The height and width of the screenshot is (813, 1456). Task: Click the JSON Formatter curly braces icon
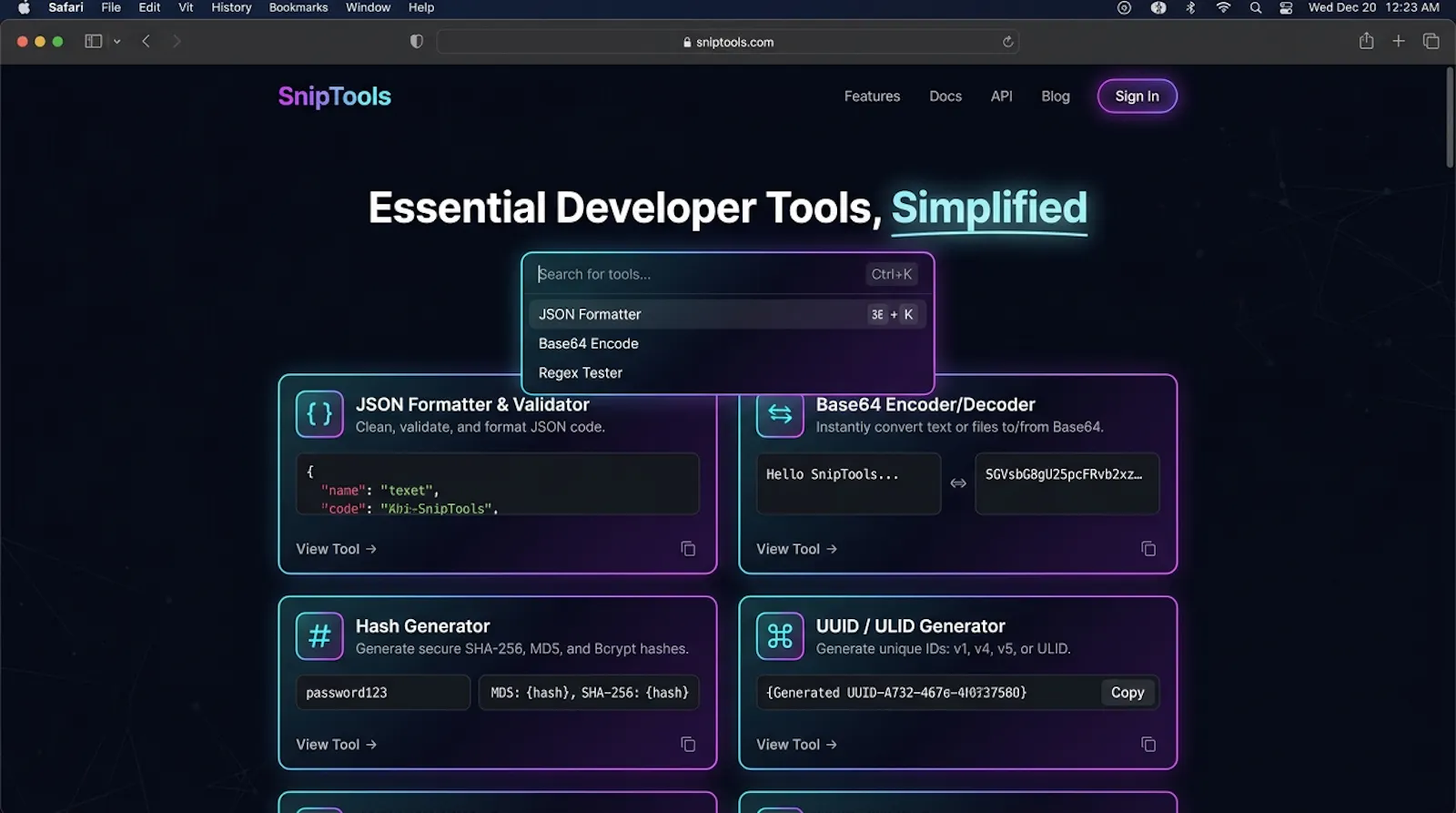[x=319, y=414]
